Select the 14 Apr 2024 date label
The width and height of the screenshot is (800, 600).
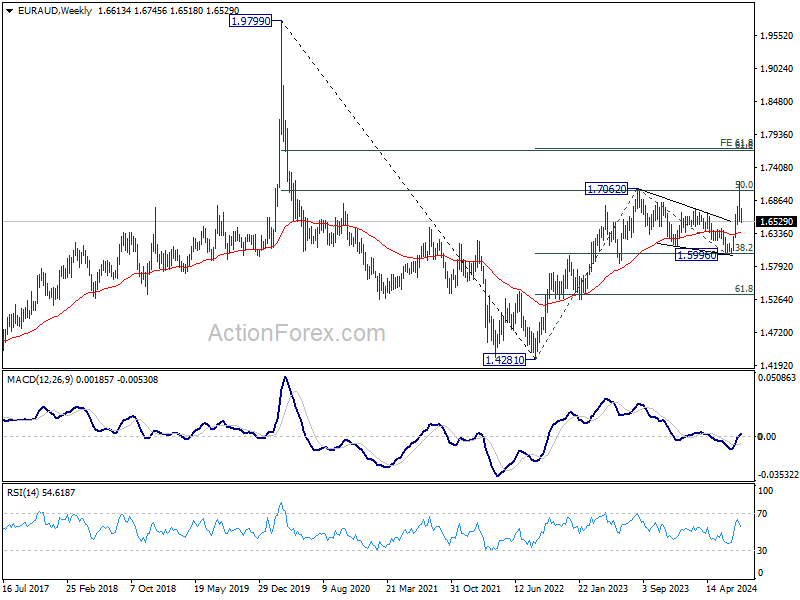[x=732, y=588]
